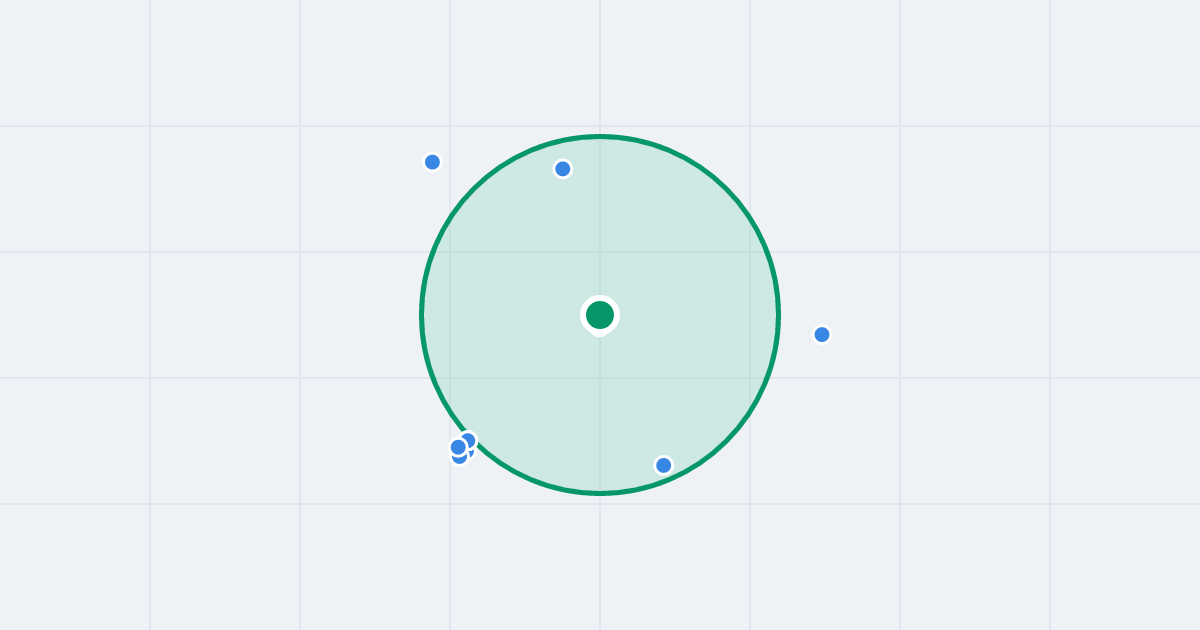This screenshot has width=1200, height=630.
Task: Click the green center marker of the circle
Action: tap(600, 315)
